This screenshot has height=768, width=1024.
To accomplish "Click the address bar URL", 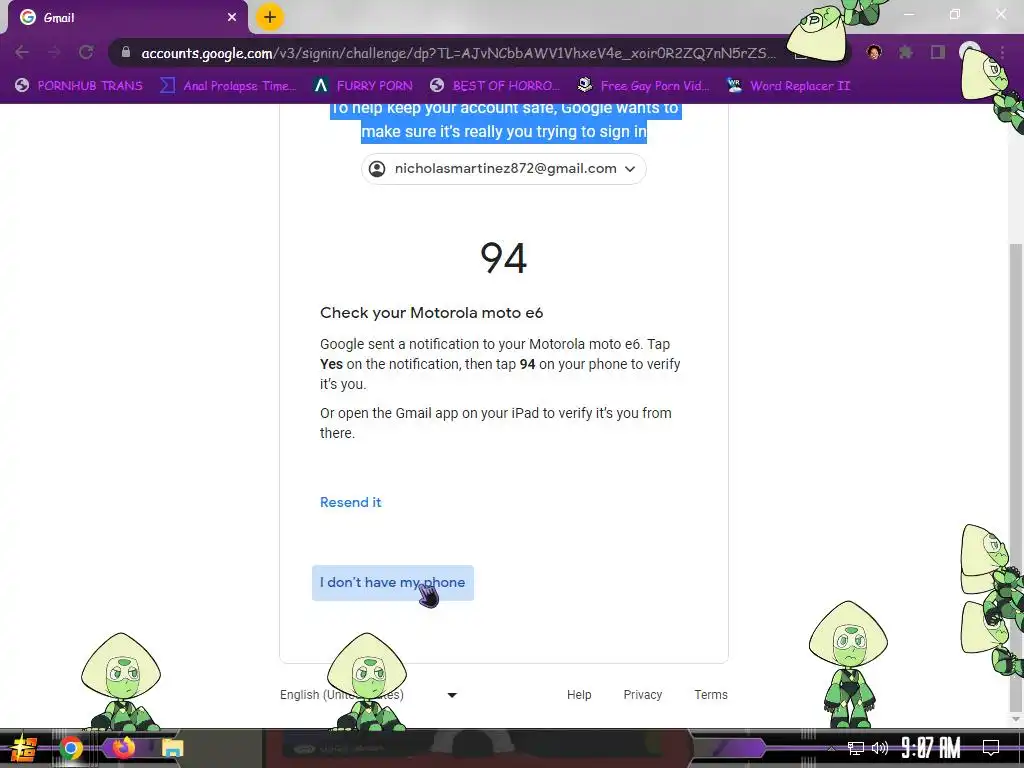I will [458, 53].
